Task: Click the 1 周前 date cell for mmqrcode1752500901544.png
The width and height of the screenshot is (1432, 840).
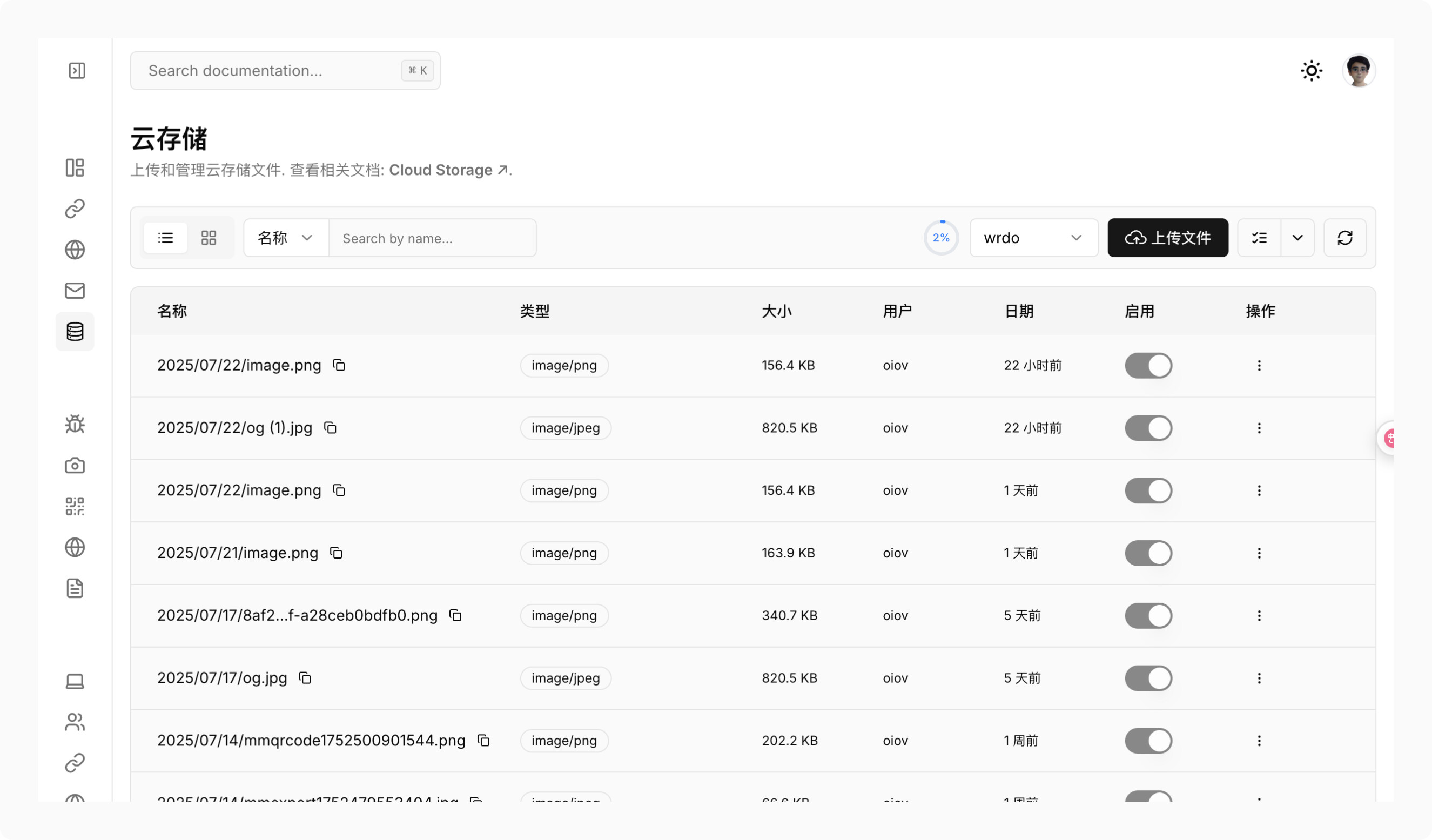Action: pyautogui.click(x=1020, y=741)
